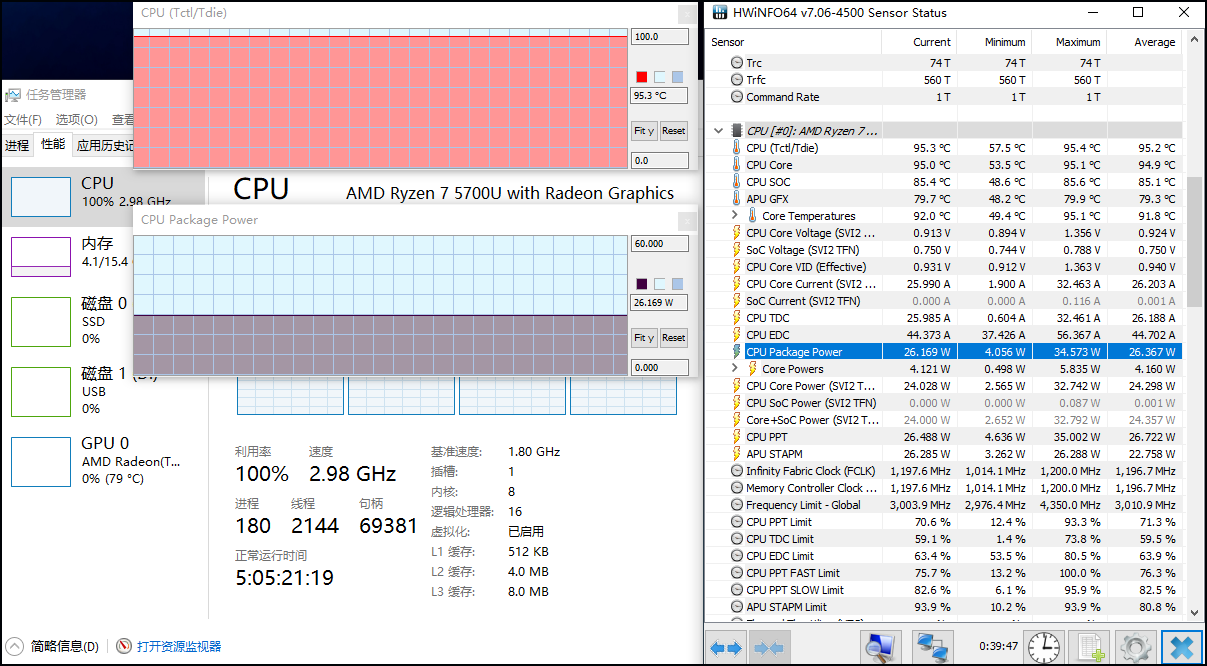Click the red color swatch in Tctl/Tdie graph
1207x666 pixels.
coord(642,77)
